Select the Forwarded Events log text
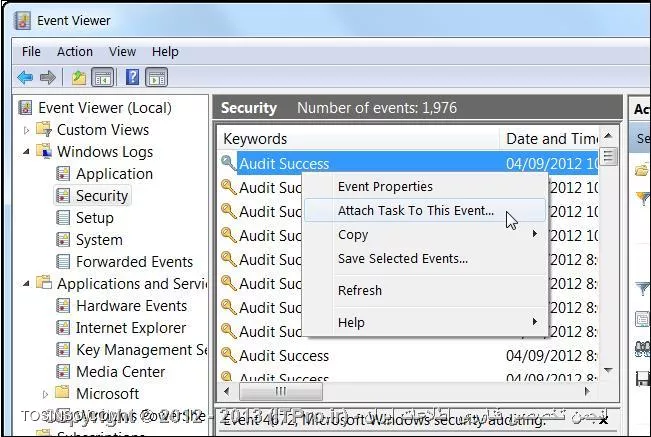The width and height of the screenshot is (651, 437). point(135,262)
